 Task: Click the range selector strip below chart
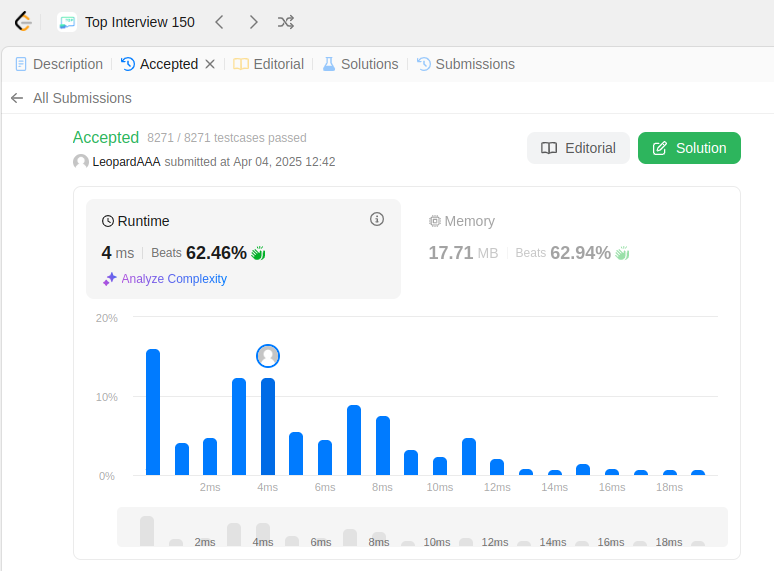pos(422,527)
